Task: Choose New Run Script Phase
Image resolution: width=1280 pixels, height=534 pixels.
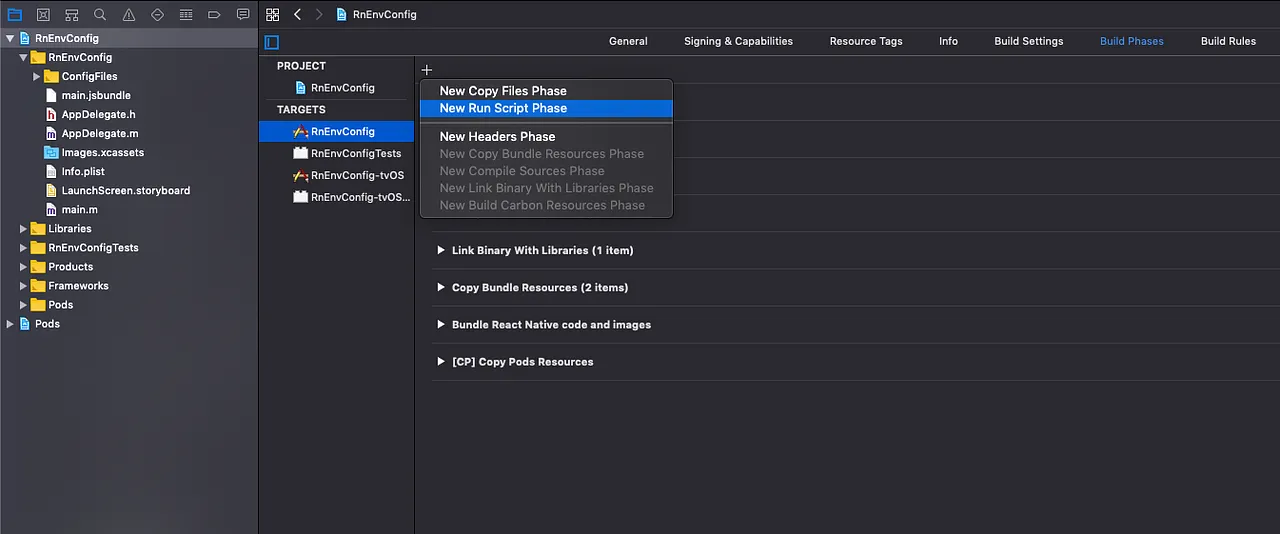Action: (x=546, y=108)
